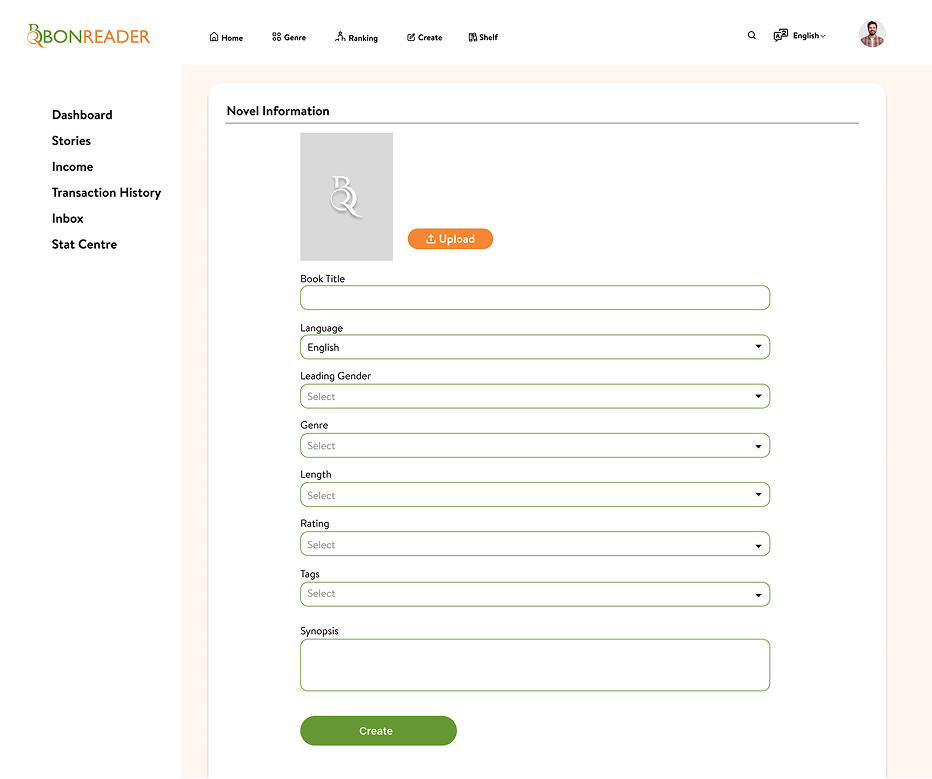Open the Genre select field in form
This screenshot has height=779, width=932.
tap(534, 446)
